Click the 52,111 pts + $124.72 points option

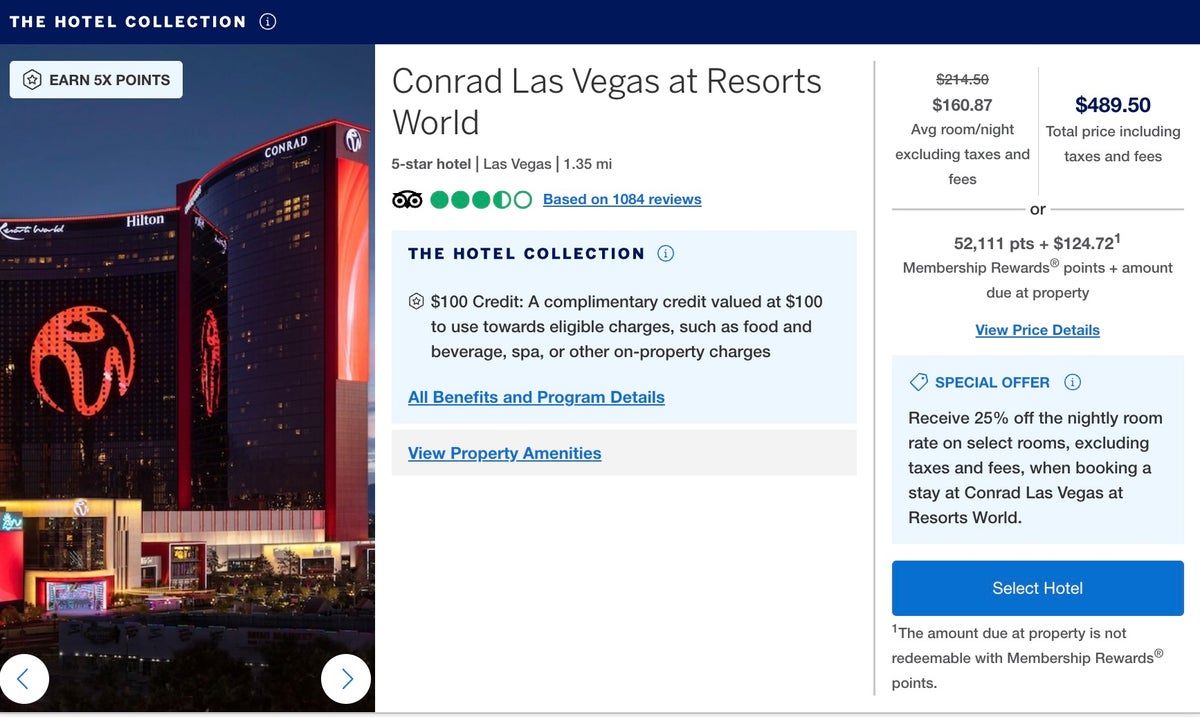(x=1037, y=243)
